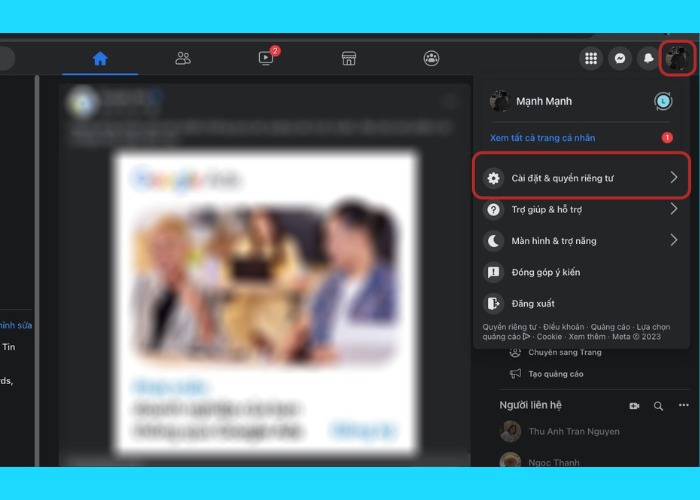Click Xem tất cả trang cá nhân link
Image resolution: width=700 pixels, height=500 pixels.
pyautogui.click(x=542, y=138)
